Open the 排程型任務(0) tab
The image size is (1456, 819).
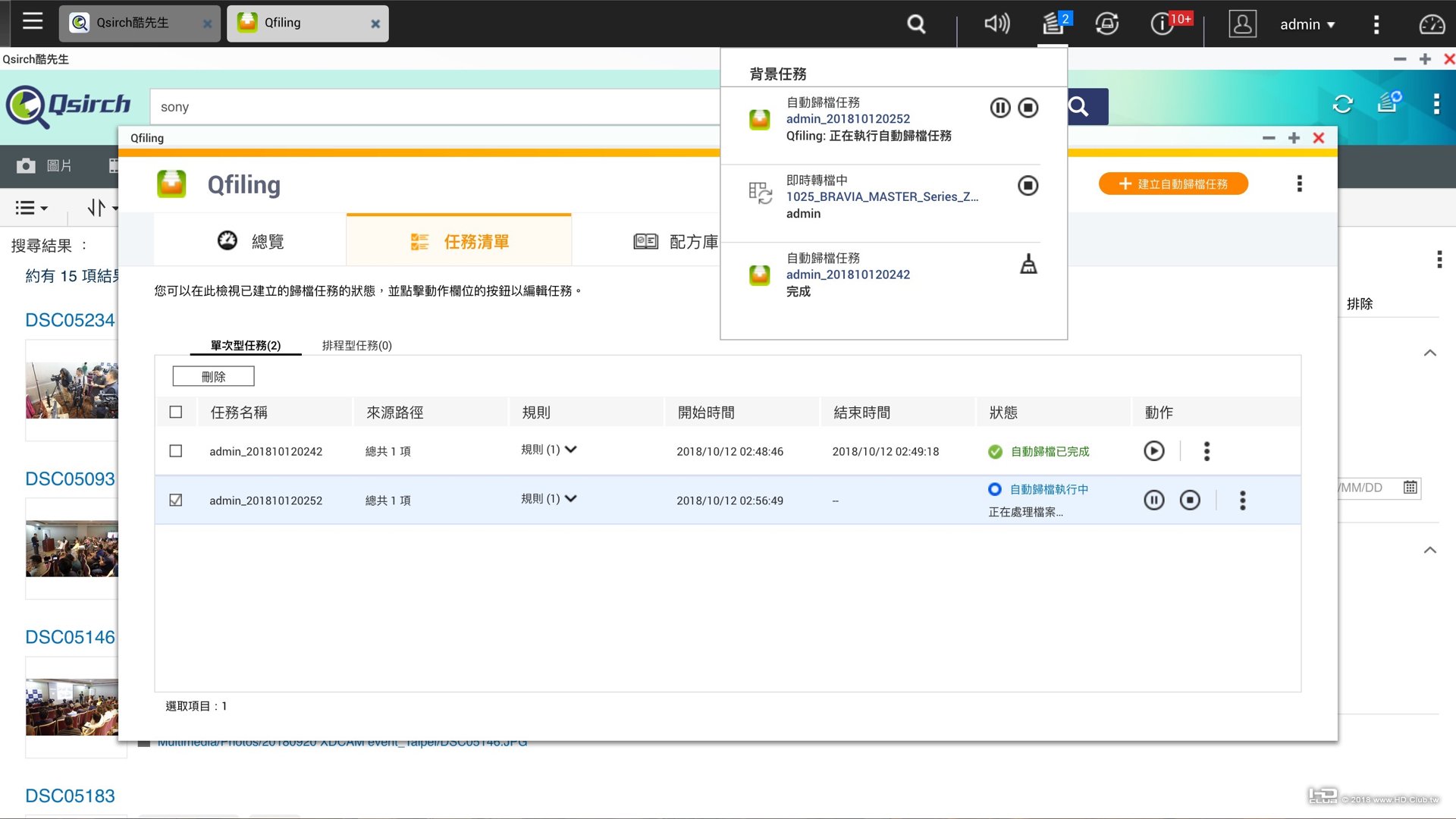[356, 346]
